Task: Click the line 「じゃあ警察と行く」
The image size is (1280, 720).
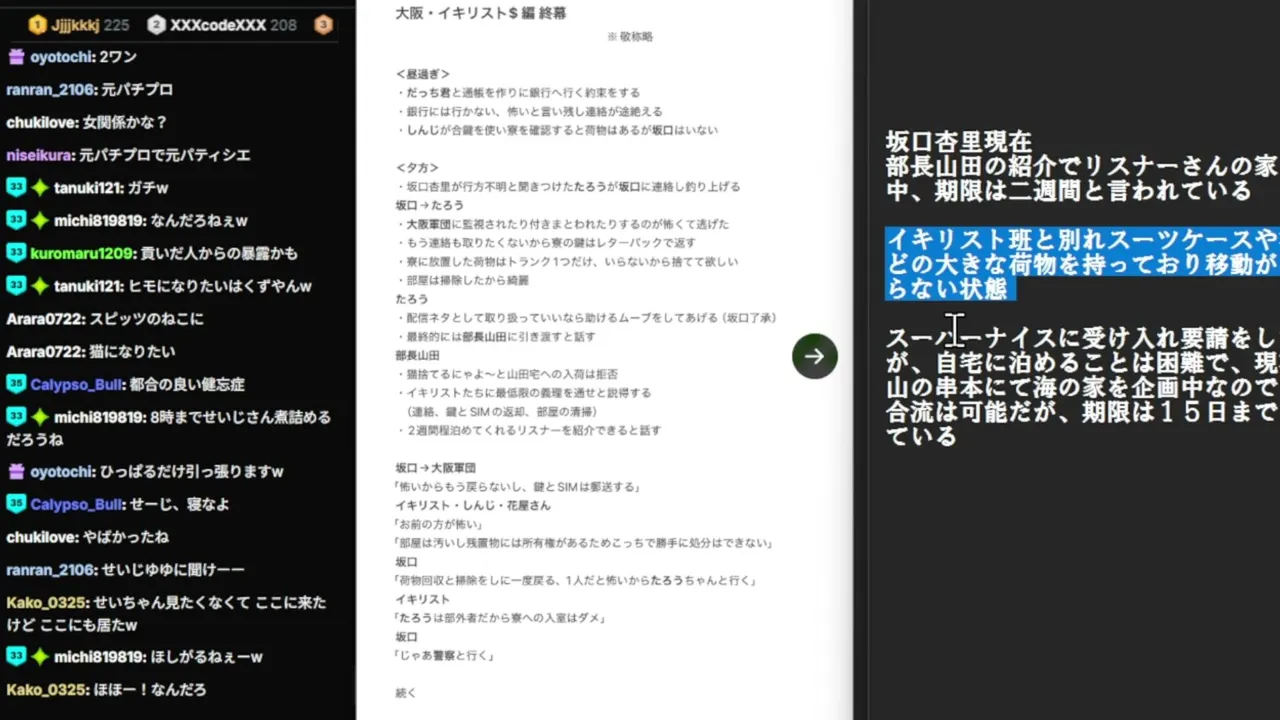Action: [x=445, y=655]
